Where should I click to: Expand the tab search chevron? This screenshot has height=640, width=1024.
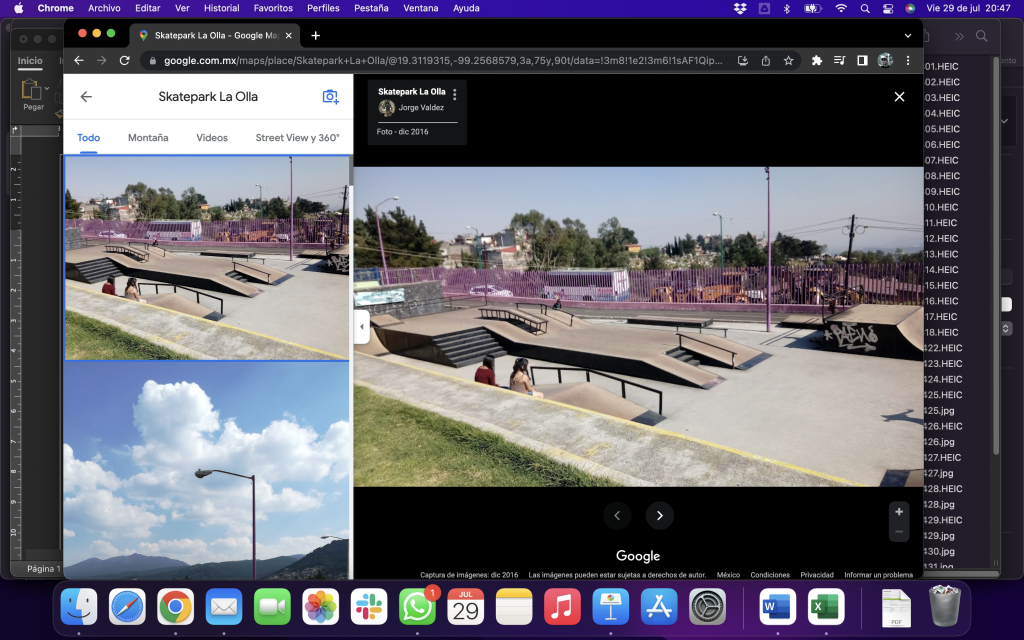[x=908, y=35]
